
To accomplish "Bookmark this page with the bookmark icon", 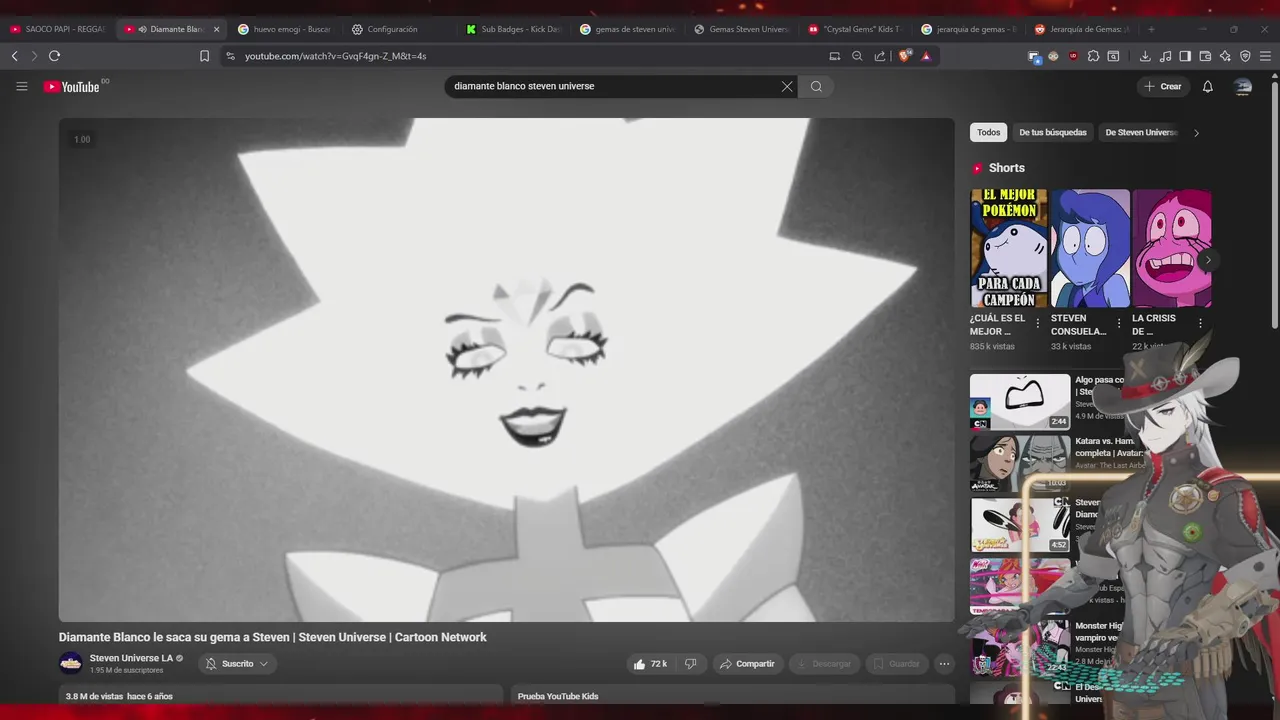I will (x=204, y=56).
